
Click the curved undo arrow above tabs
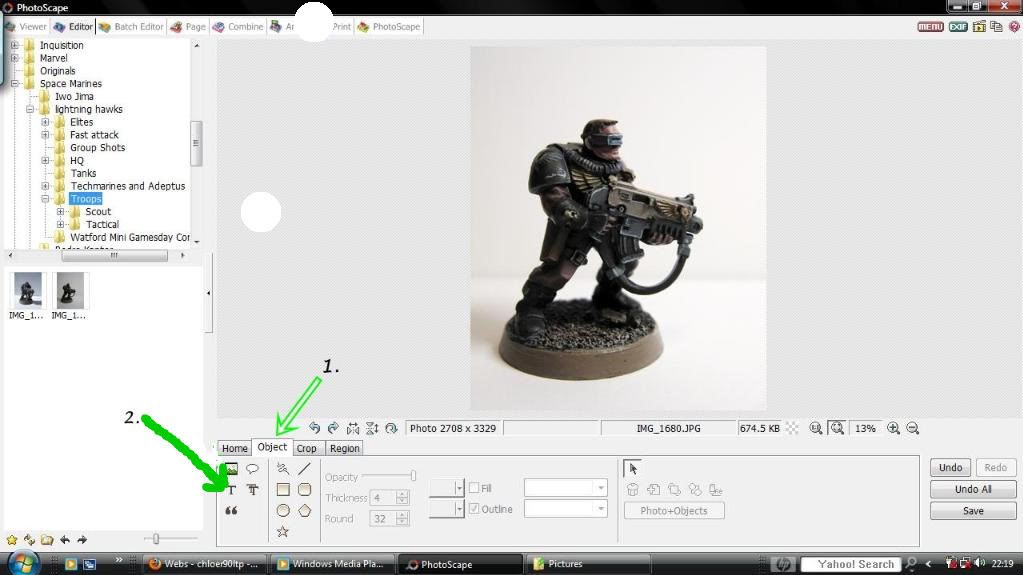point(314,428)
